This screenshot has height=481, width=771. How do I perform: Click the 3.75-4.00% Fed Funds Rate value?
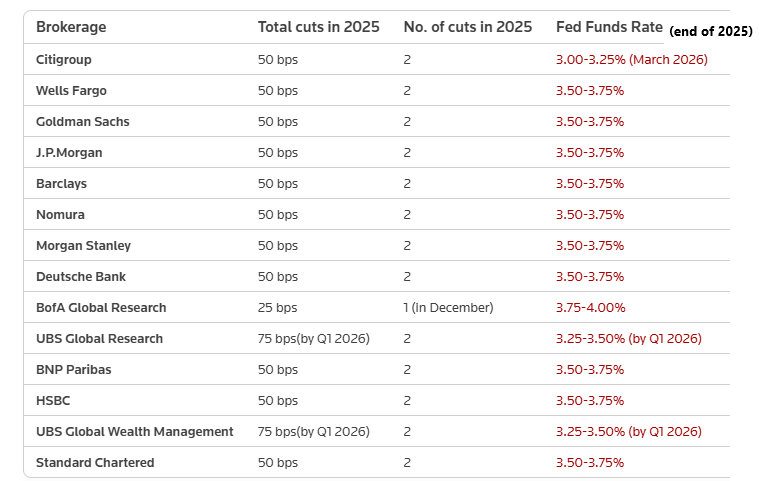[x=589, y=307]
